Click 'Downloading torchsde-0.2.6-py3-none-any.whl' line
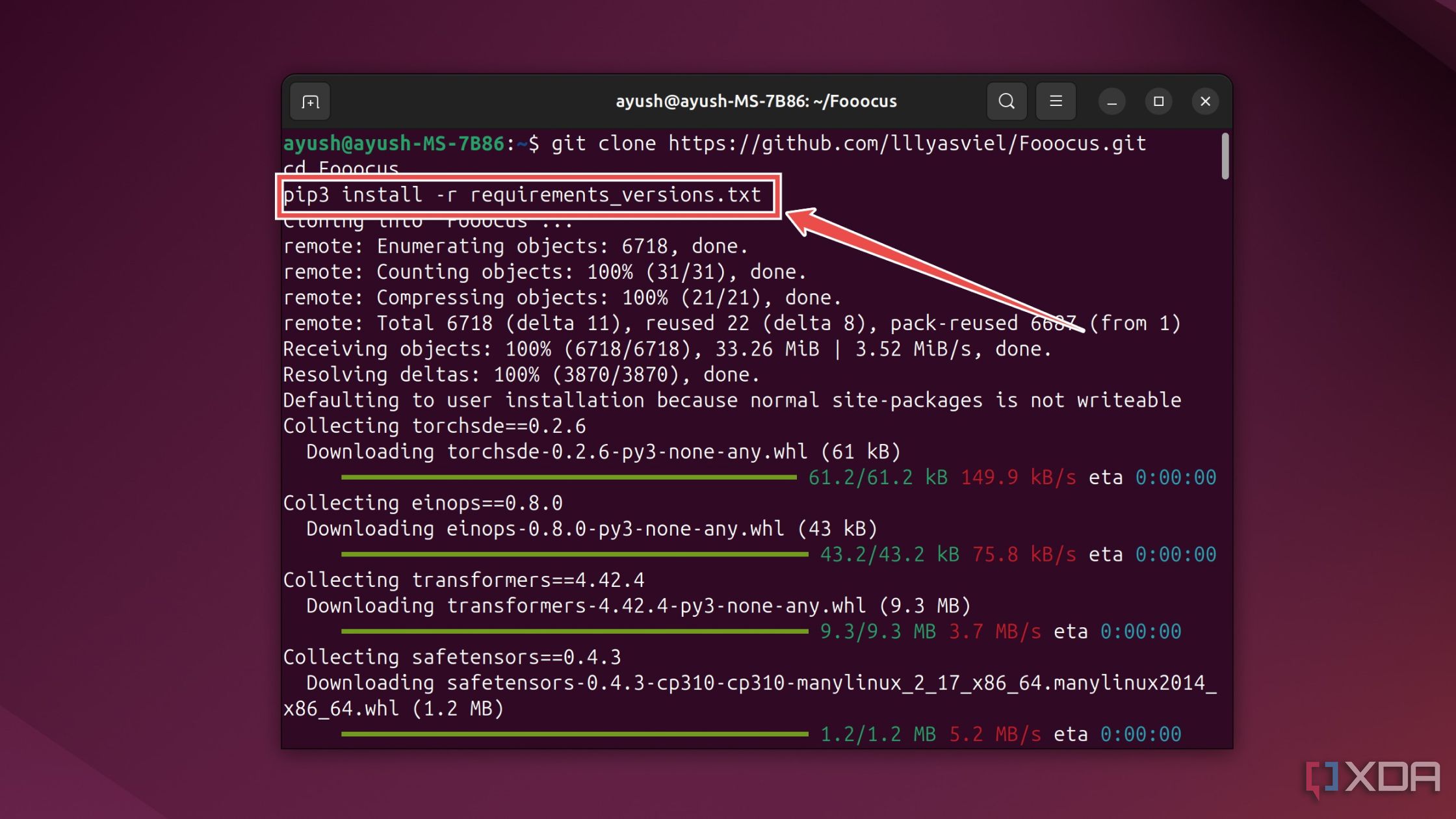Screen dimensions: 1456x819 tap(603, 451)
